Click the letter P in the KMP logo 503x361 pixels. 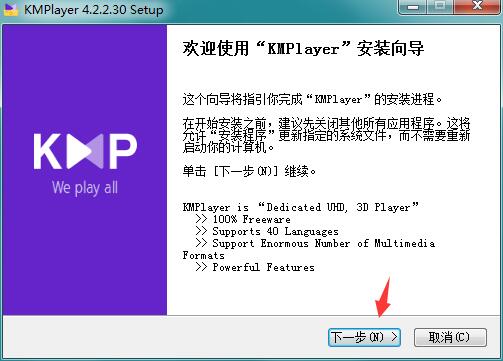pyautogui.click(x=123, y=151)
